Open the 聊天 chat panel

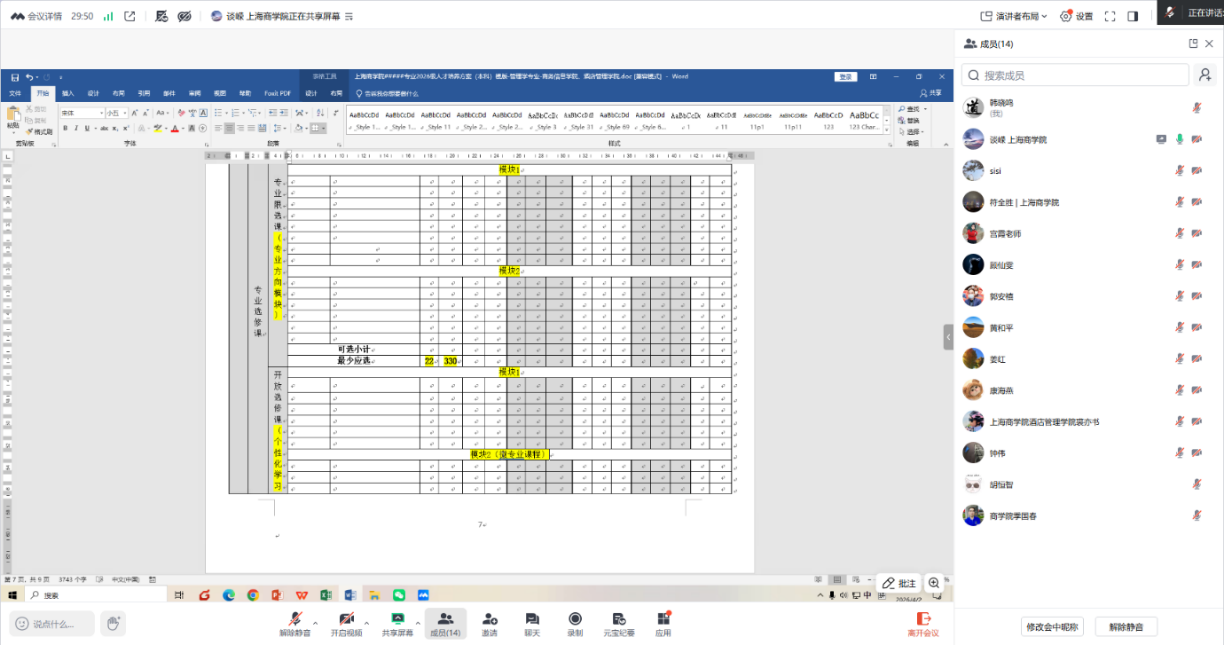tap(532, 624)
